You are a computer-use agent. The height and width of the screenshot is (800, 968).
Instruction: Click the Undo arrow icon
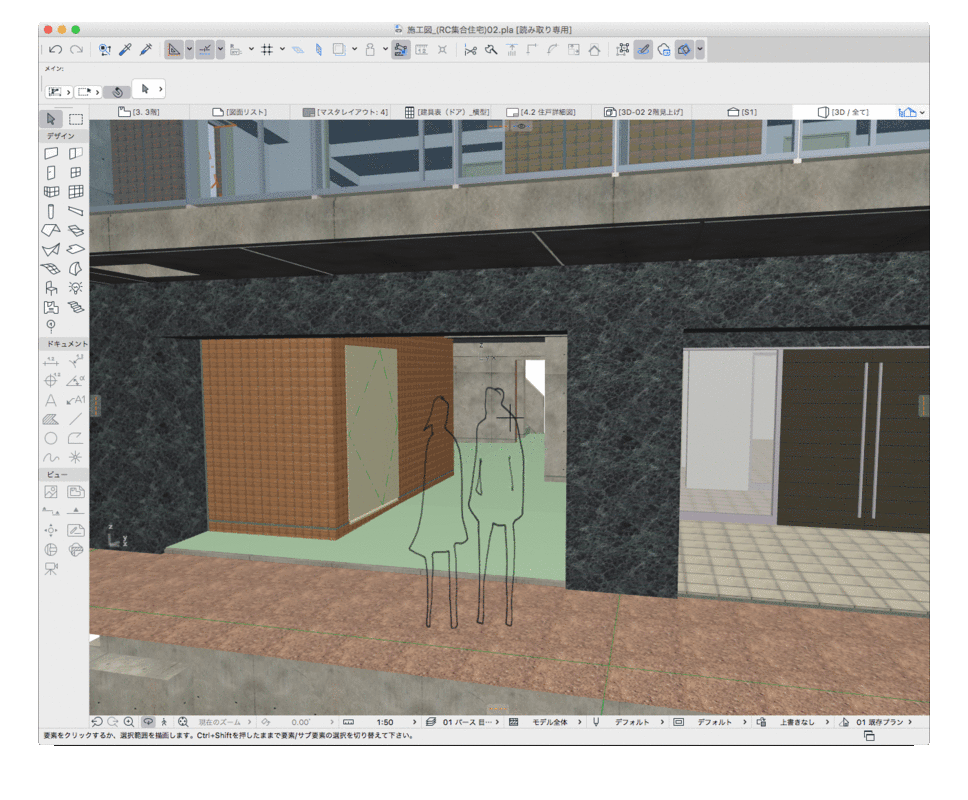[56, 49]
